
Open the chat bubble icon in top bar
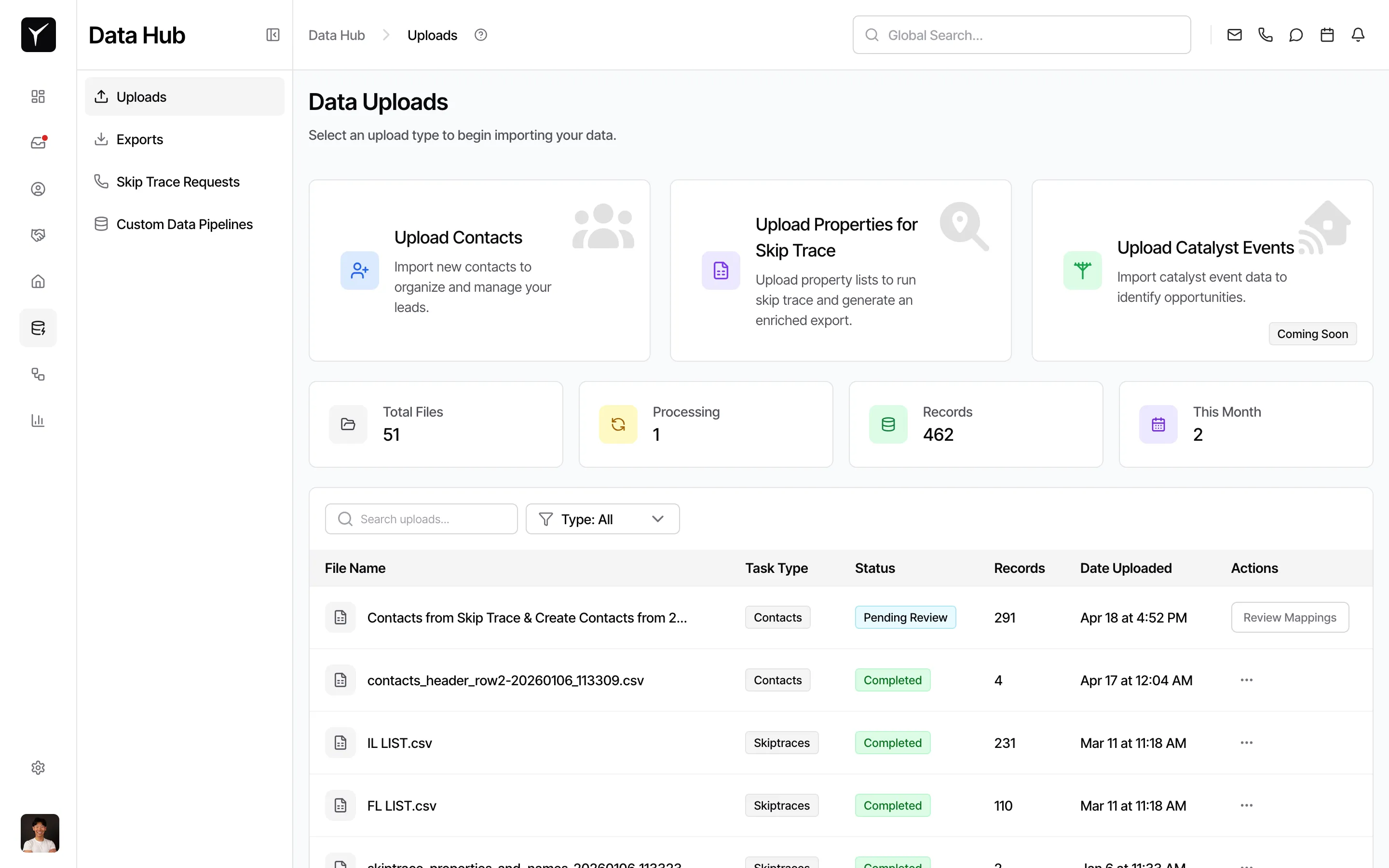point(1296,34)
